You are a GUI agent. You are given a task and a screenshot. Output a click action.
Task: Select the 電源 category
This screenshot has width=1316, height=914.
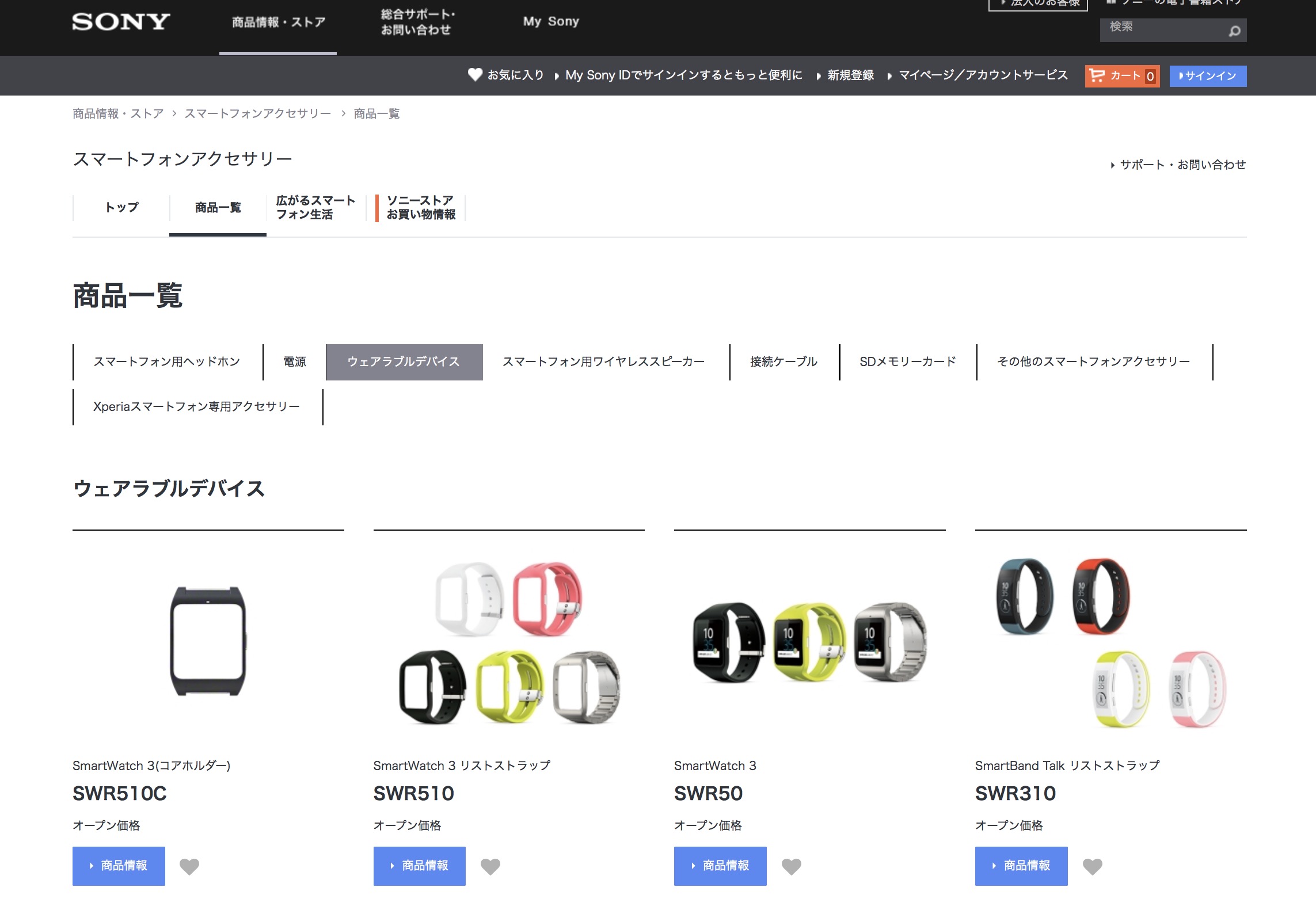294,361
